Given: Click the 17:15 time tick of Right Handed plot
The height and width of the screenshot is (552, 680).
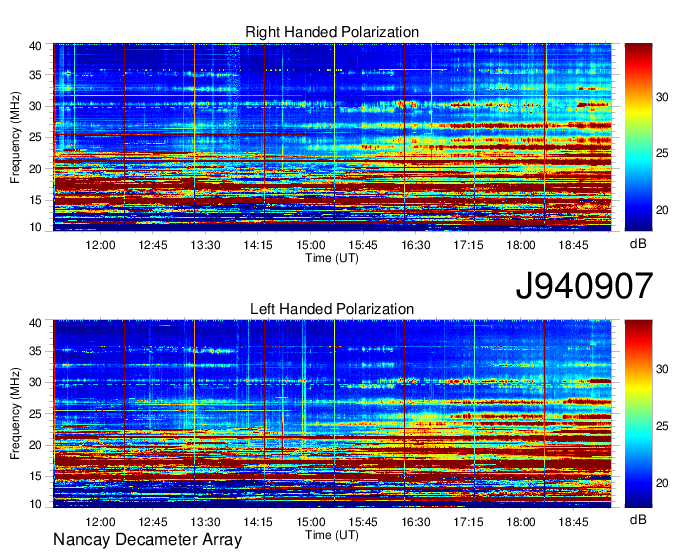Looking at the screenshot, I should [468, 245].
